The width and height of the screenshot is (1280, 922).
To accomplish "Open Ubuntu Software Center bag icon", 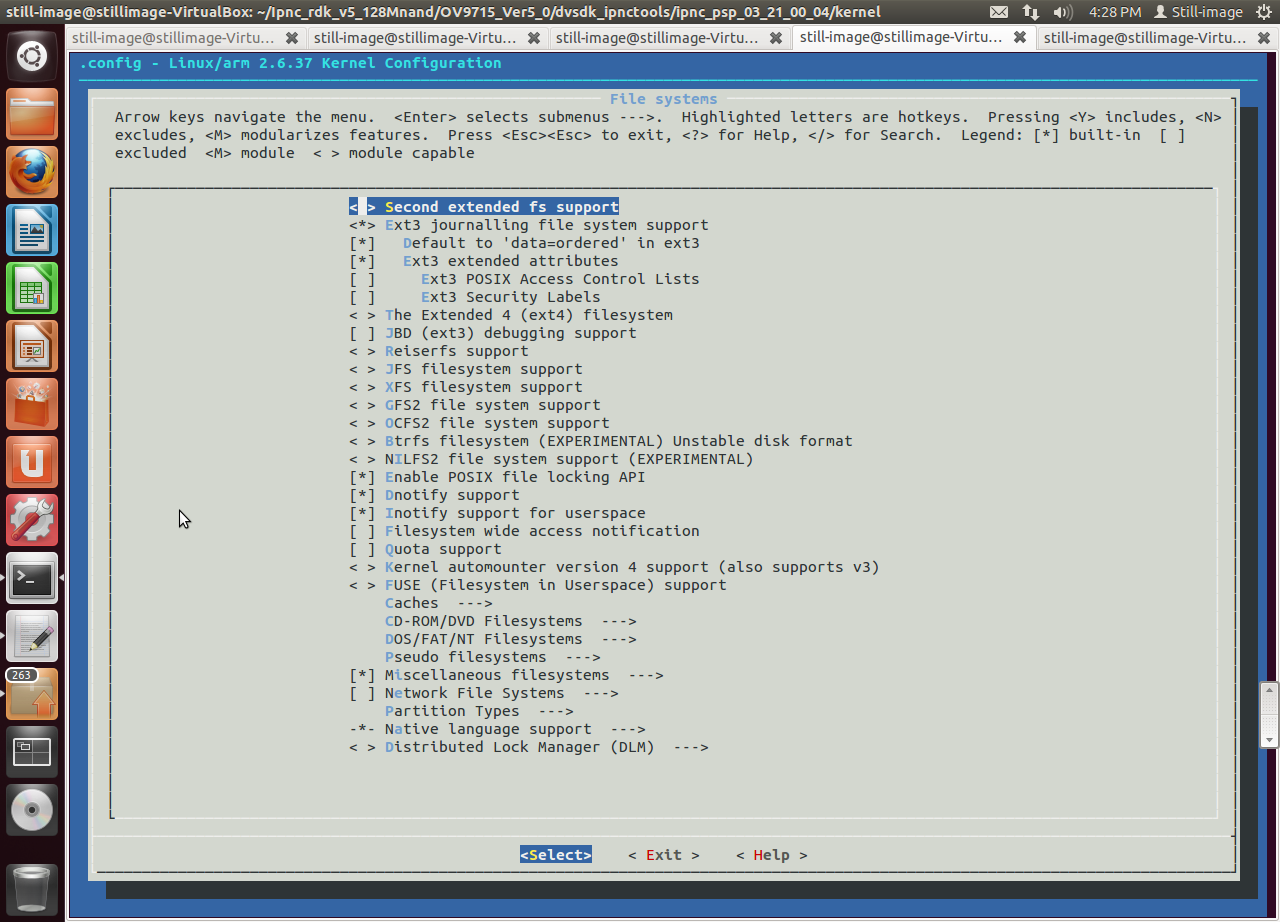I will point(33,404).
